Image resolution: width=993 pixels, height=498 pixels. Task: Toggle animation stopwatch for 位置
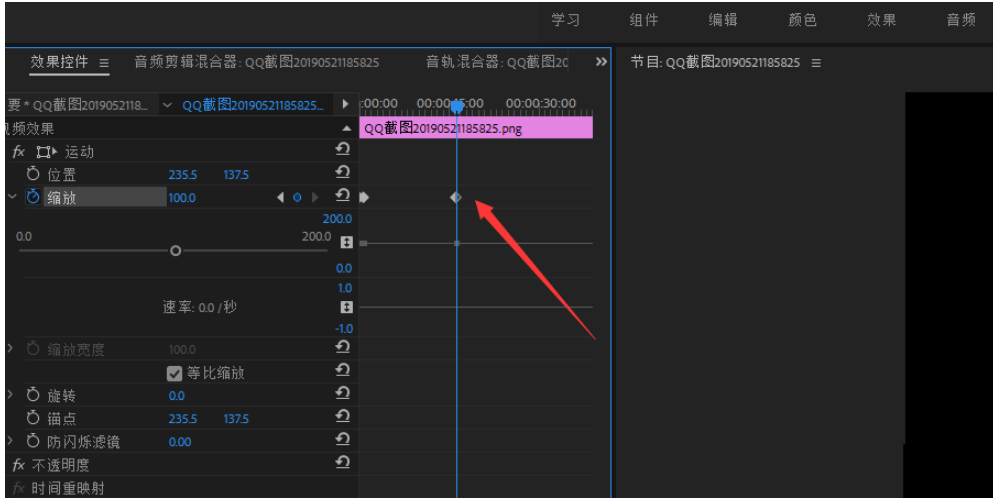[33, 174]
